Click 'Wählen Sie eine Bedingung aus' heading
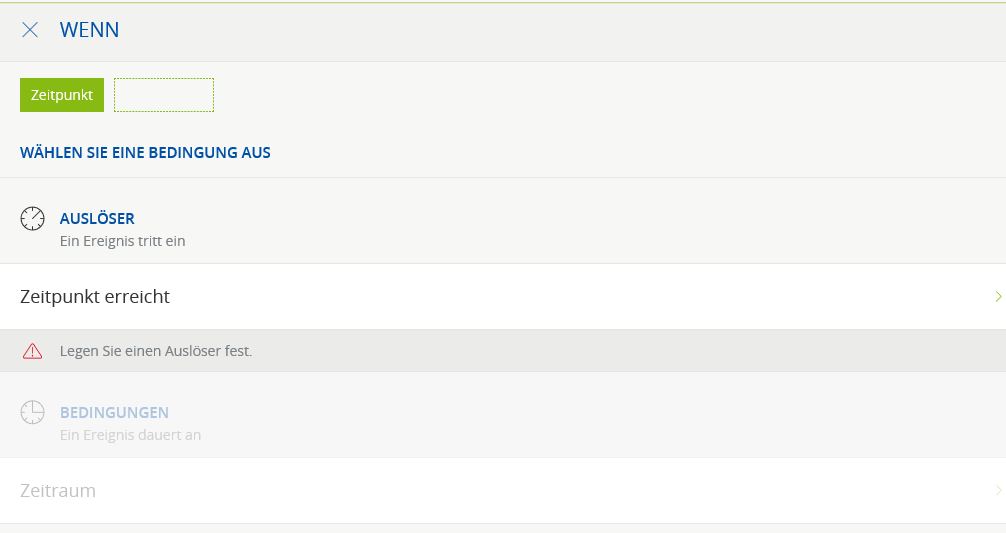The image size is (1006, 533). coord(145,153)
